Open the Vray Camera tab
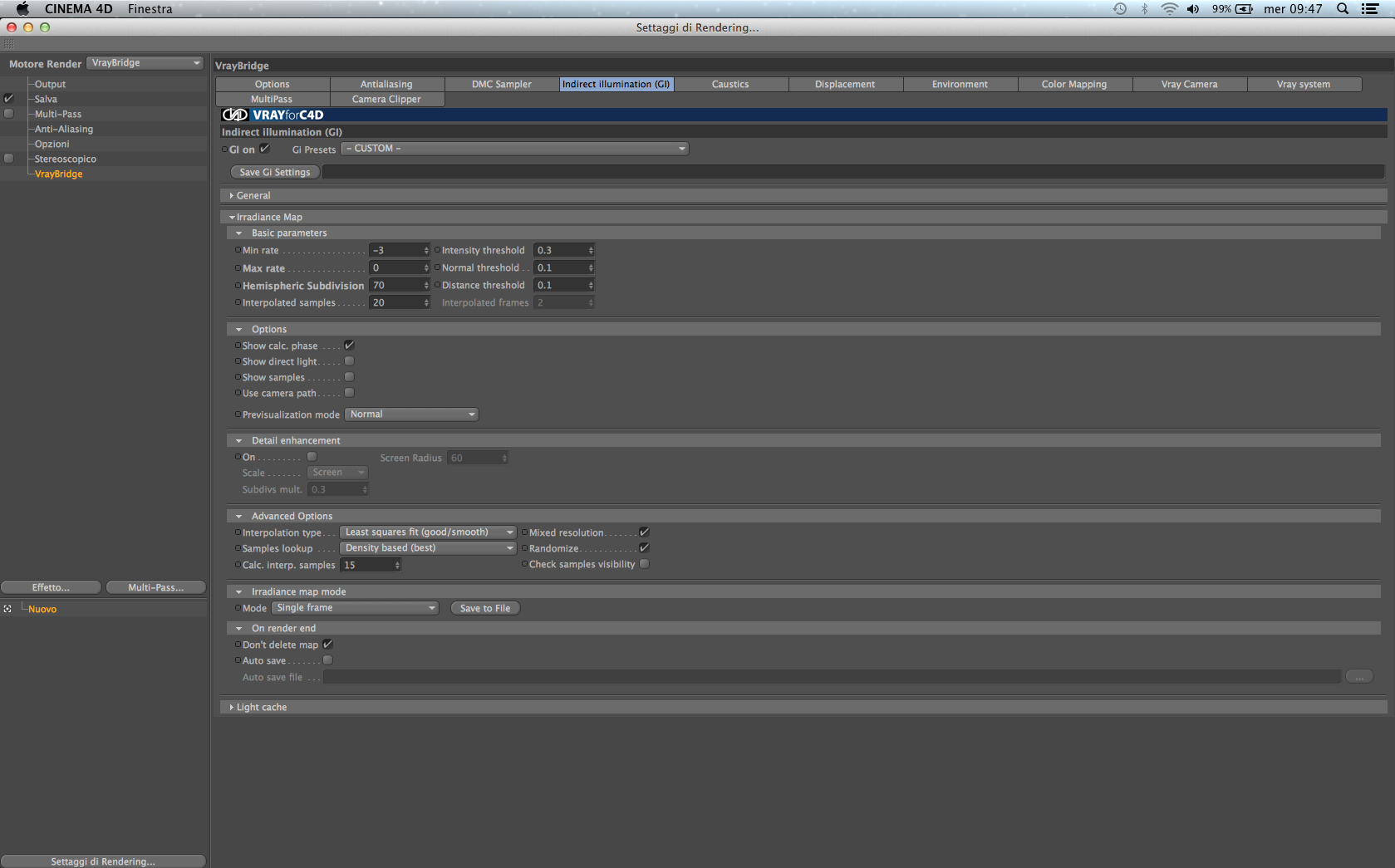 [x=1189, y=84]
